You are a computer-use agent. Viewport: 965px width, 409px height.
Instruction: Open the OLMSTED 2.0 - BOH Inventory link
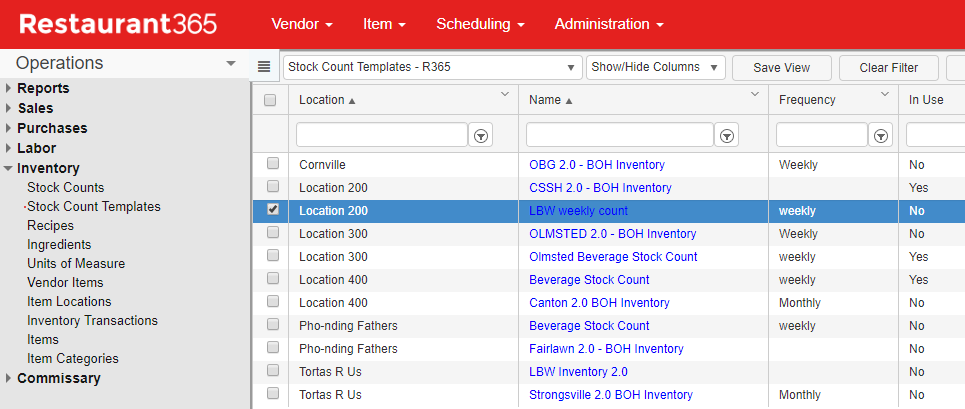[612, 234]
